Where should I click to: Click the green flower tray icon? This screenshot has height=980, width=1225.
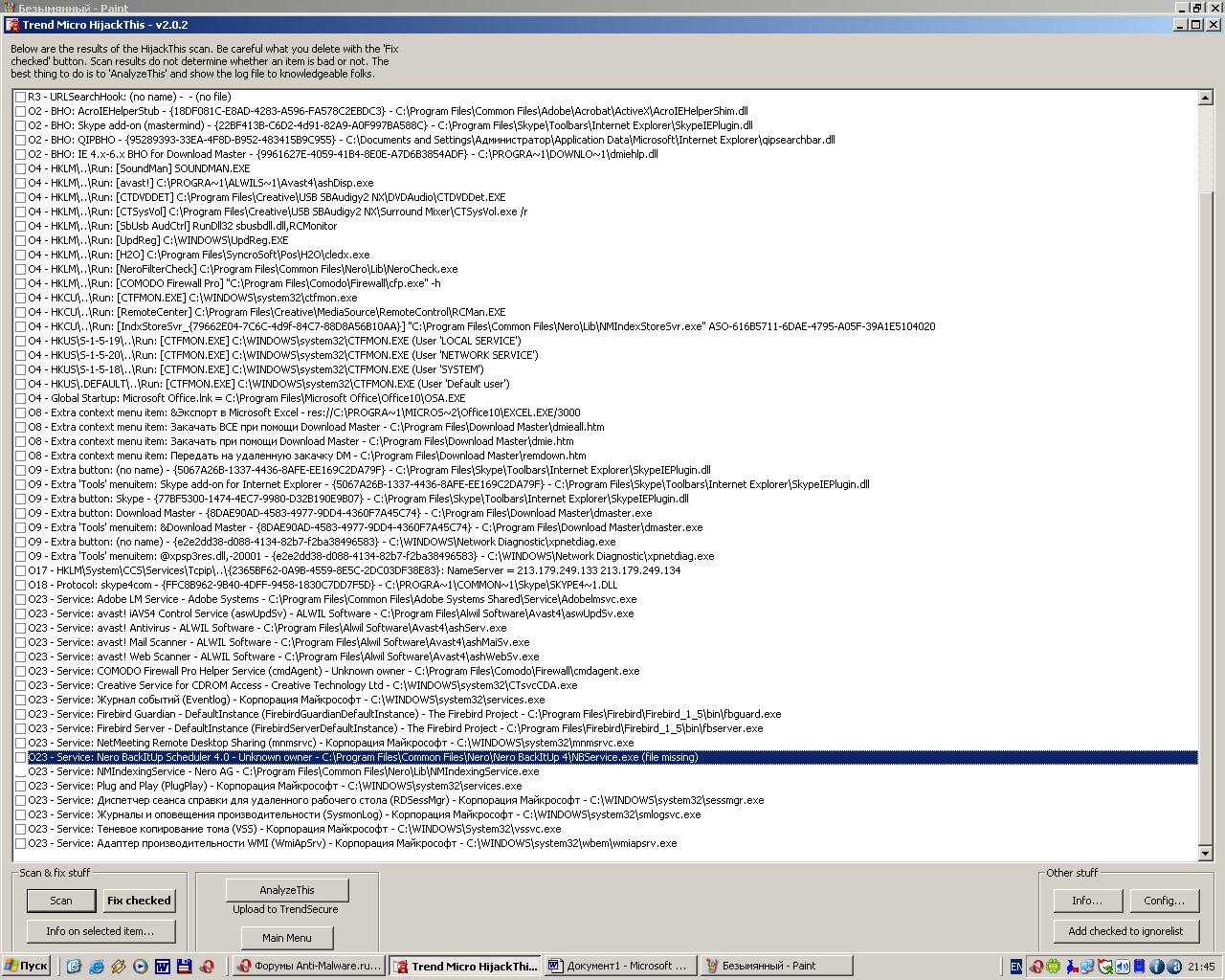click(1053, 967)
